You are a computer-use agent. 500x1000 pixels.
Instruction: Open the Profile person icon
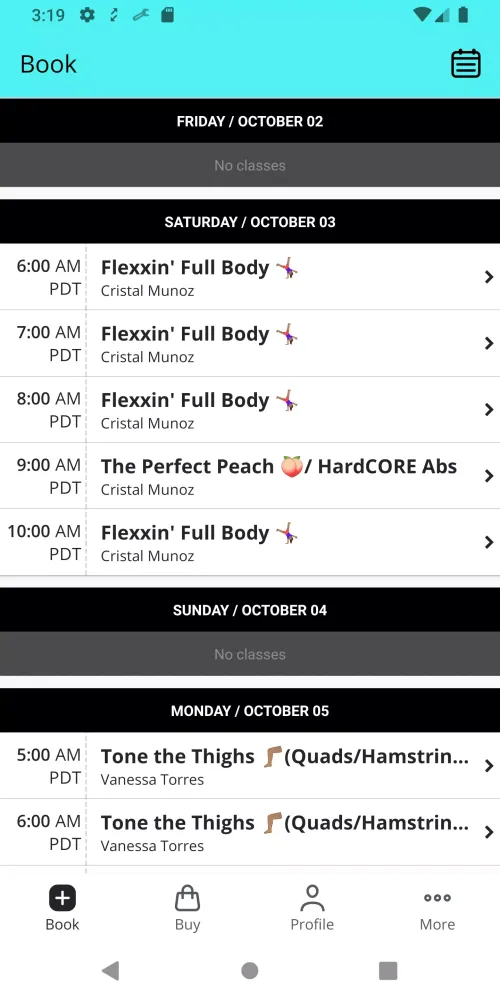click(312, 898)
